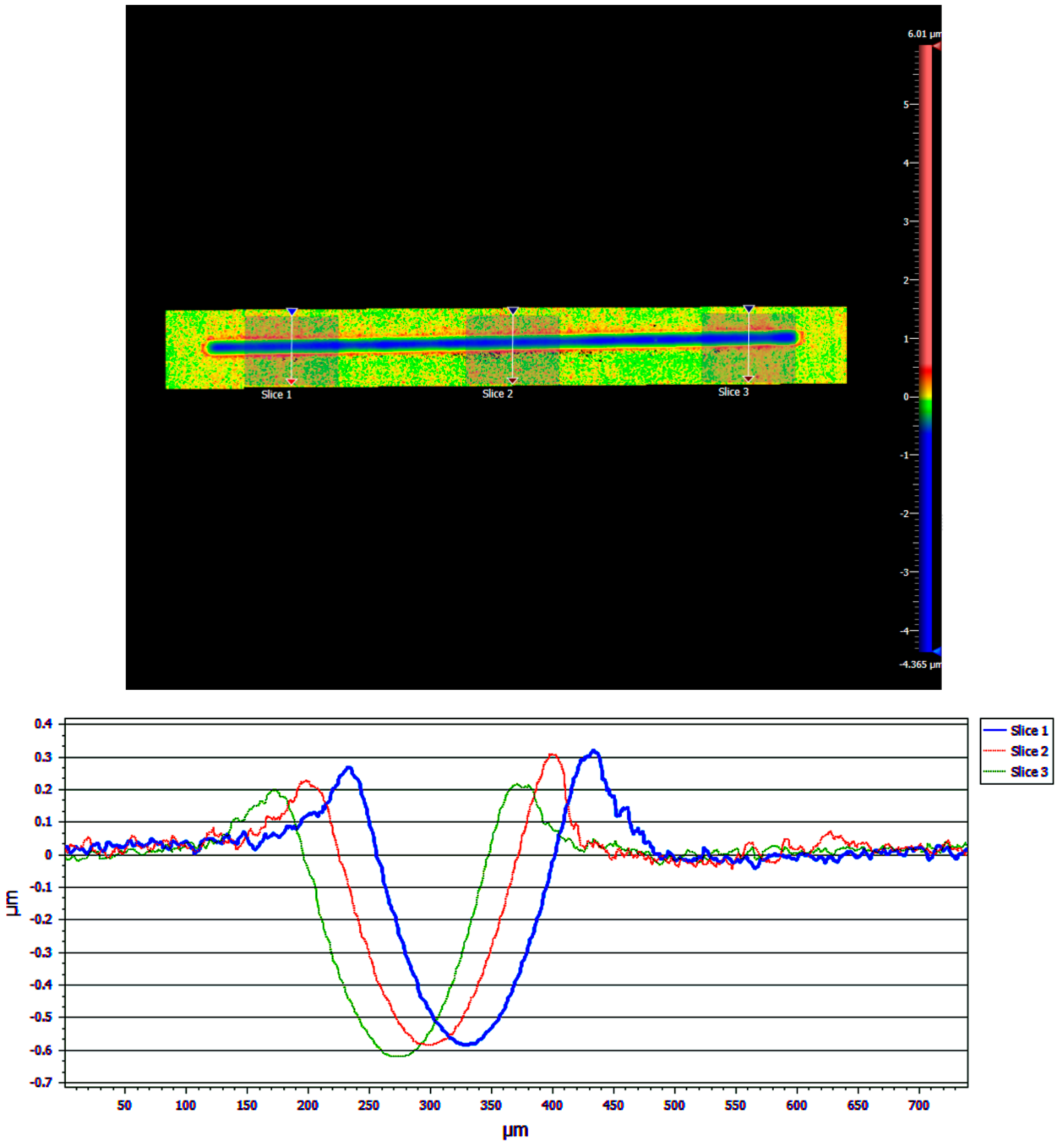Click the blue scratch groove in height map
1059x1148 pixels.
[x=401, y=345]
